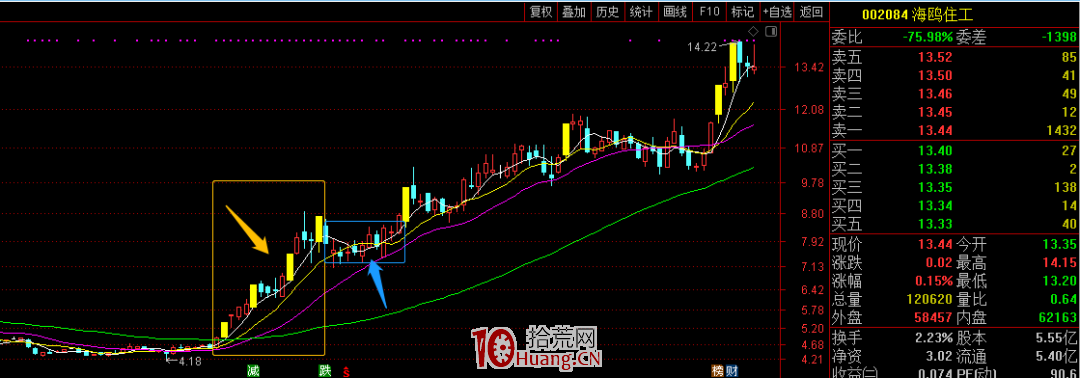The width and height of the screenshot is (1080, 378).
Task: Activate the 画线 drawing tool
Action: [x=675, y=12]
